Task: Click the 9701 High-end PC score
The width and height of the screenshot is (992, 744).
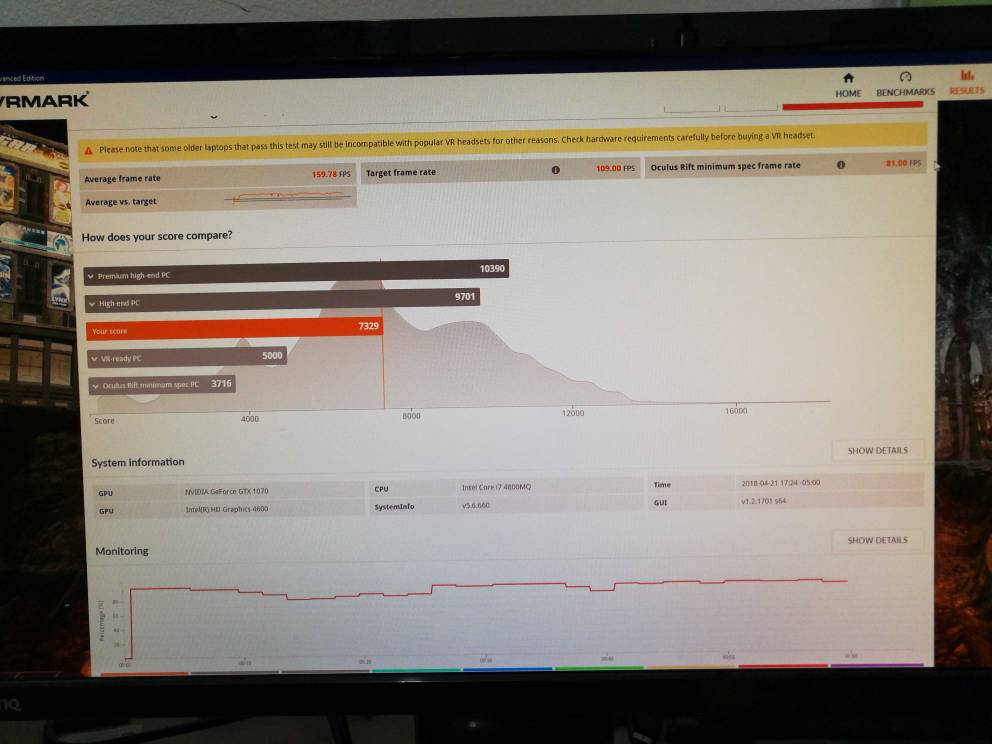Action: (465, 296)
